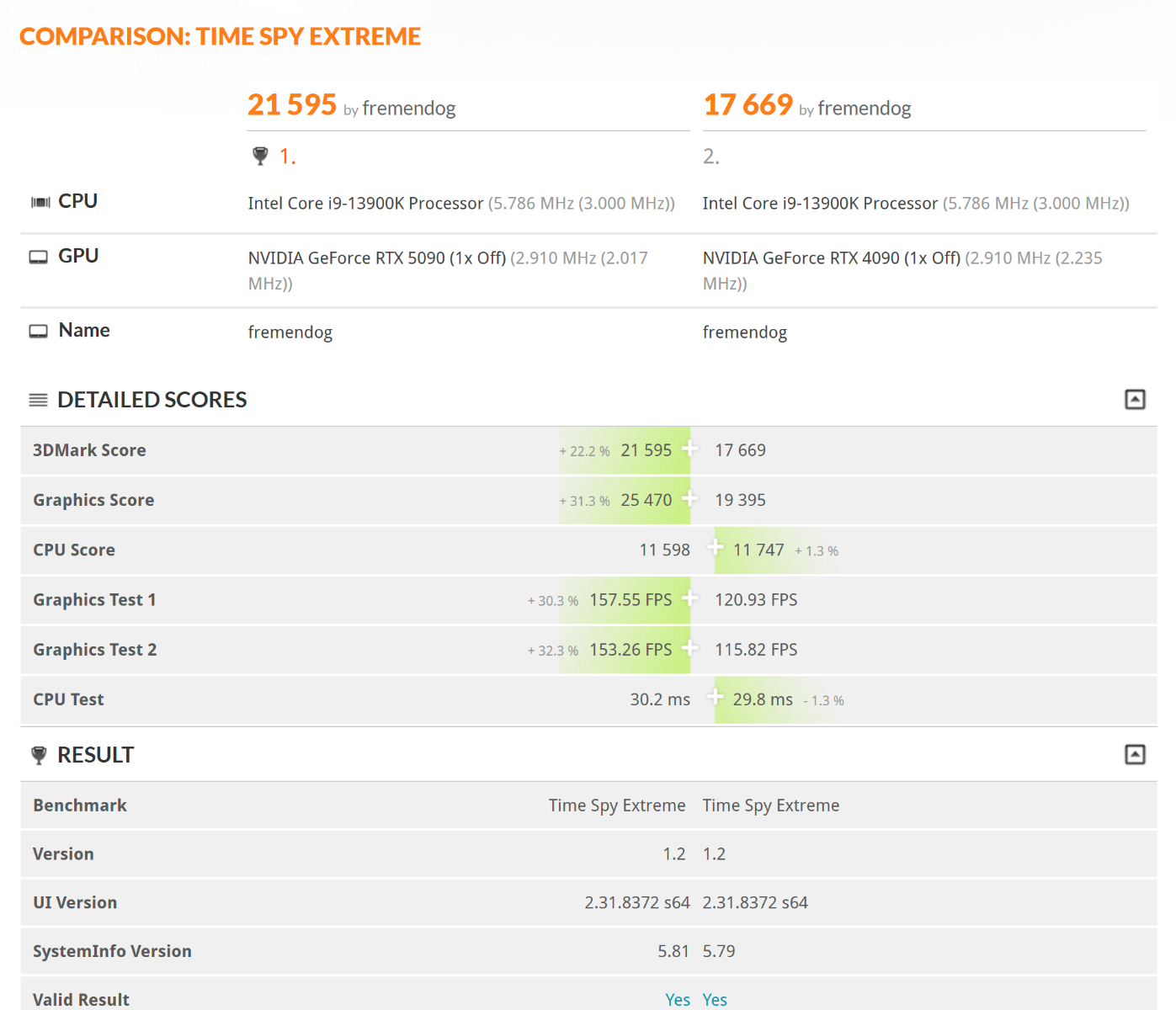Click the monitor icon beside GPU
The height and width of the screenshot is (1010, 1176).
pos(39,257)
